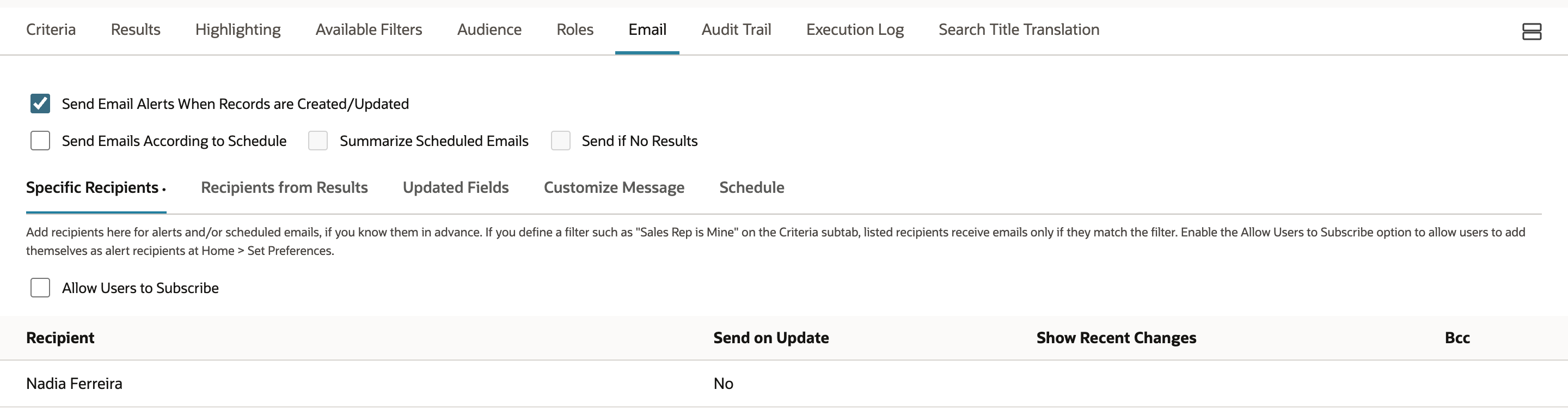Image resolution: width=1568 pixels, height=414 pixels.
Task: Switch to the Results tab
Action: pos(136,29)
